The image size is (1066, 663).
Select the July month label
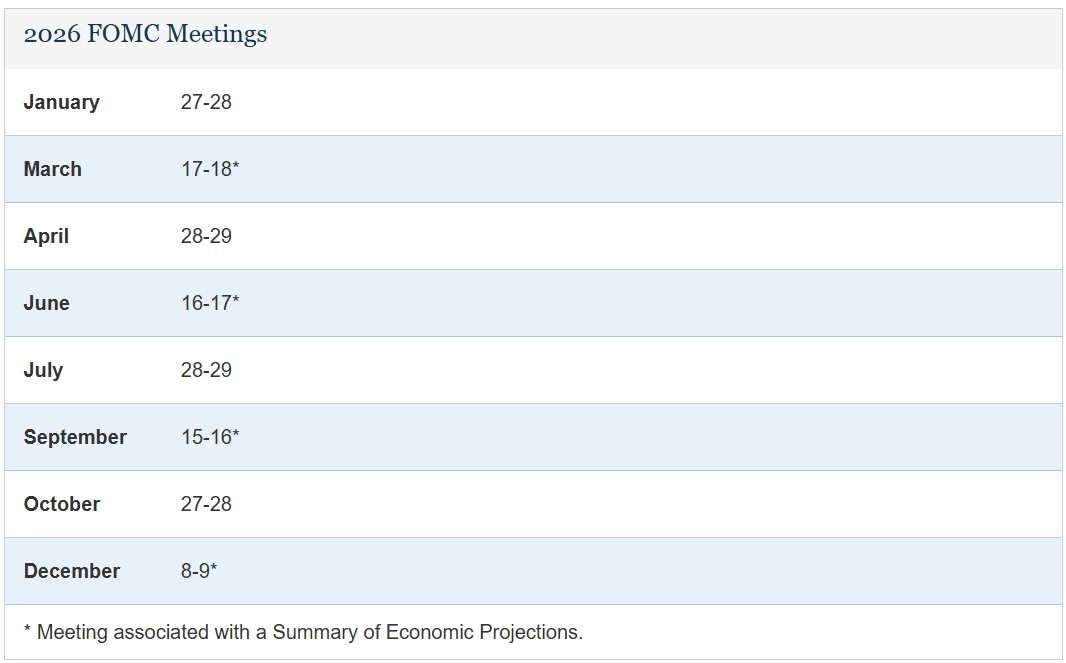pyautogui.click(x=44, y=370)
